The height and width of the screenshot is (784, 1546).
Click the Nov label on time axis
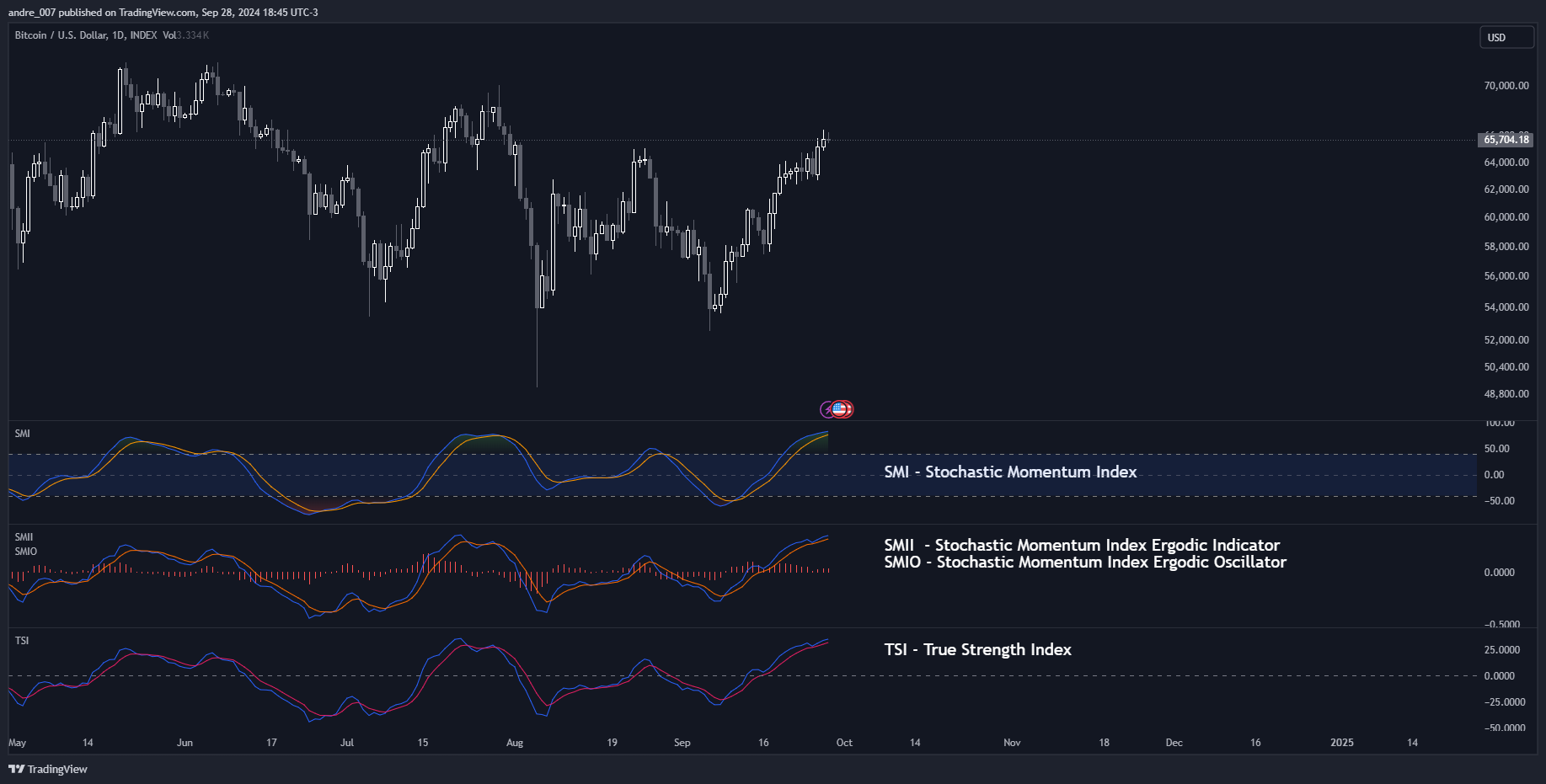pyautogui.click(x=1012, y=743)
